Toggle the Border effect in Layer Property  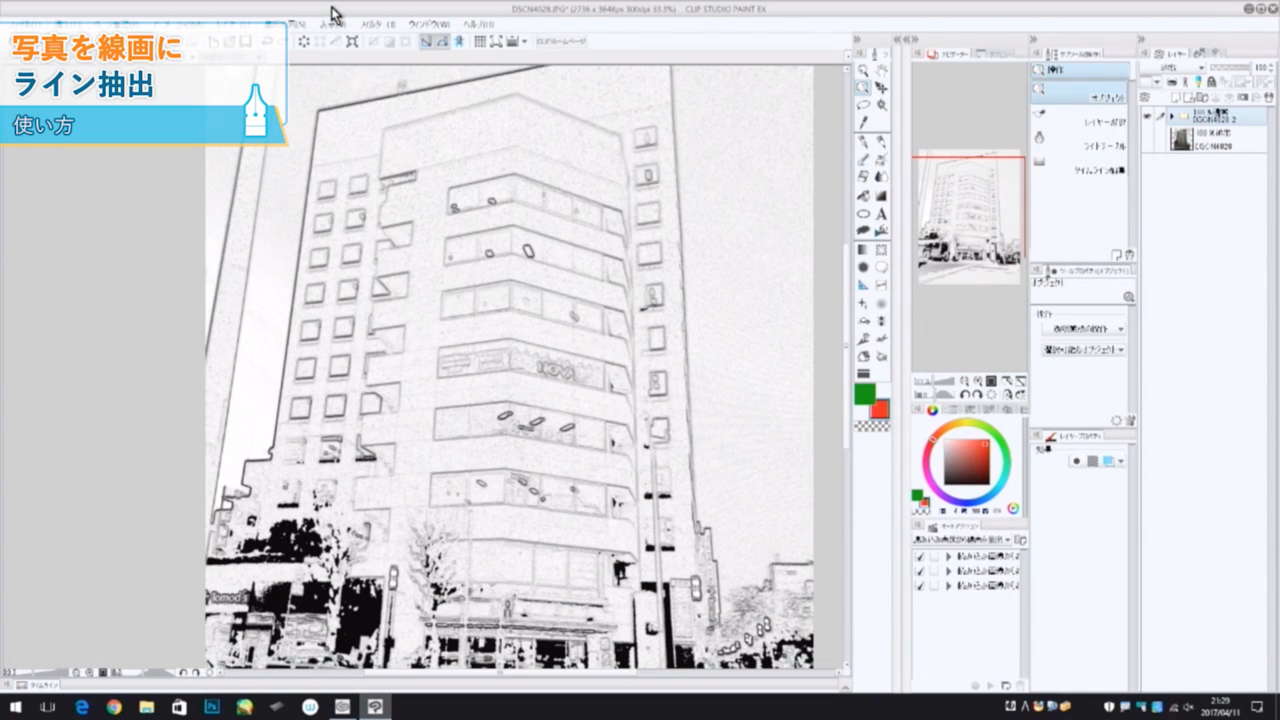[1076, 461]
